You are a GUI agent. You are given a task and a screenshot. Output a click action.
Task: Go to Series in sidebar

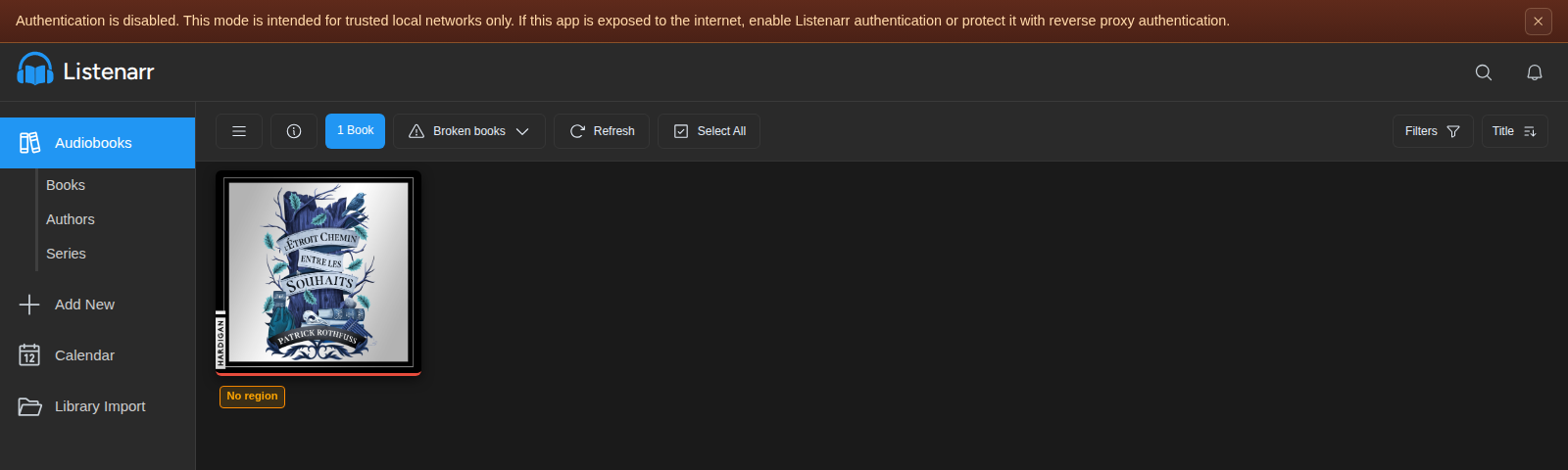[x=67, y=254]
